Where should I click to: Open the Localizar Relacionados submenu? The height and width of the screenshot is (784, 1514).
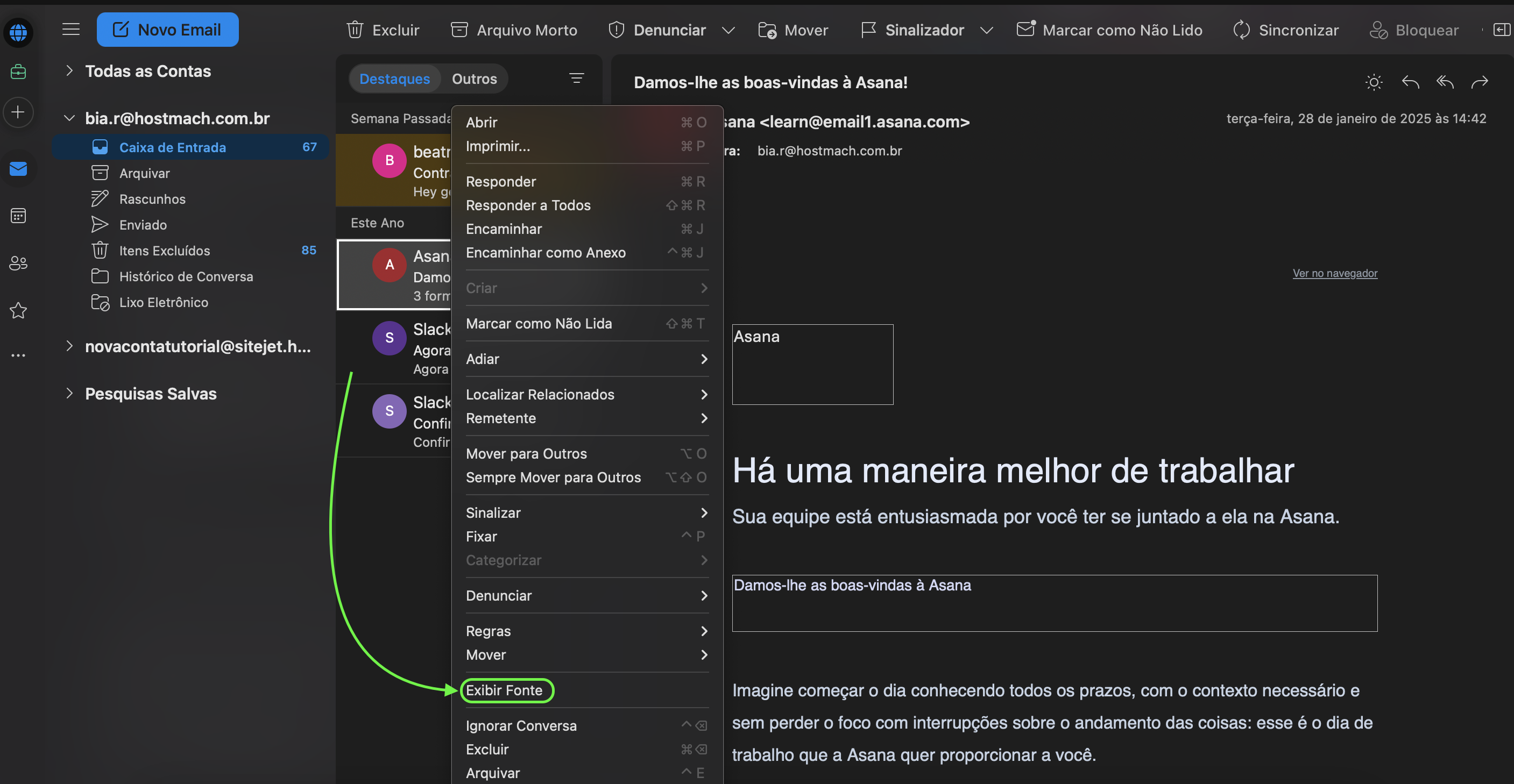pos(586,395)
